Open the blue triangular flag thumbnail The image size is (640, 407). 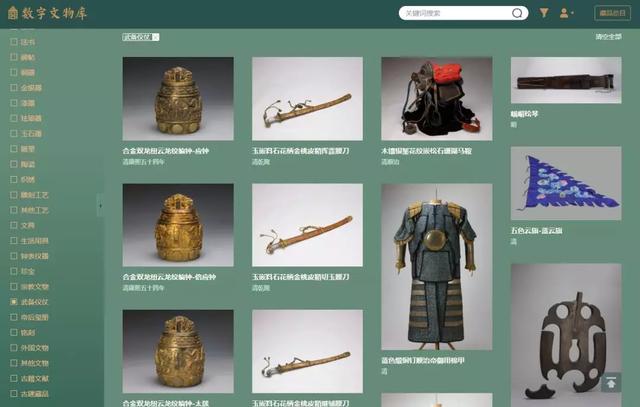point(566,183)
